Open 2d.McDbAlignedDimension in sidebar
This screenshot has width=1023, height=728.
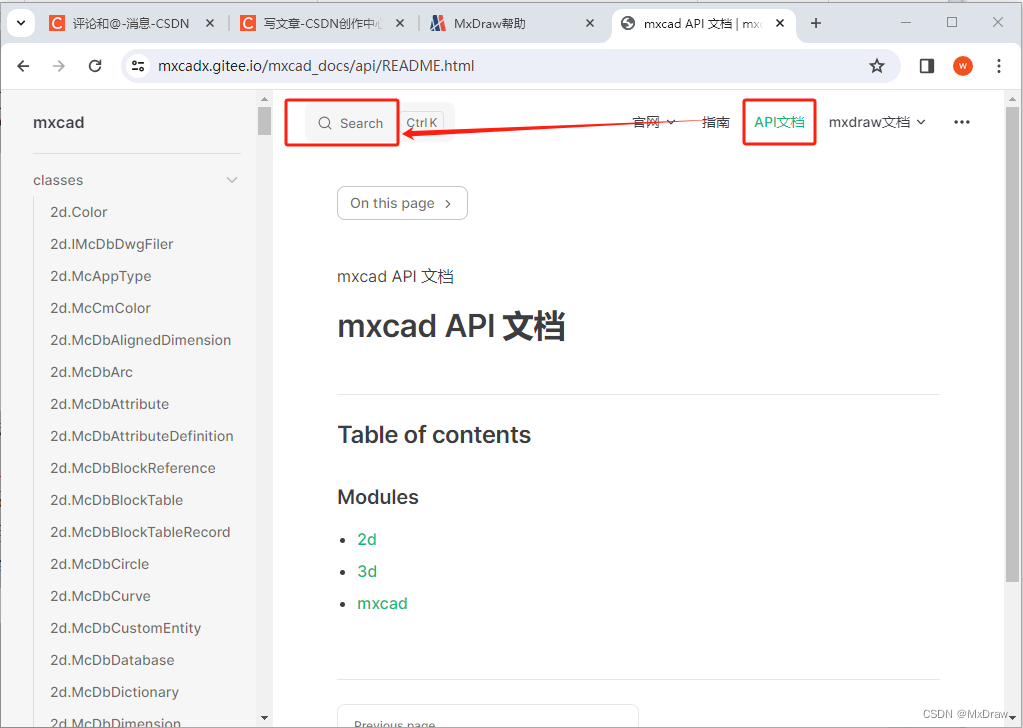pos(140,340)
